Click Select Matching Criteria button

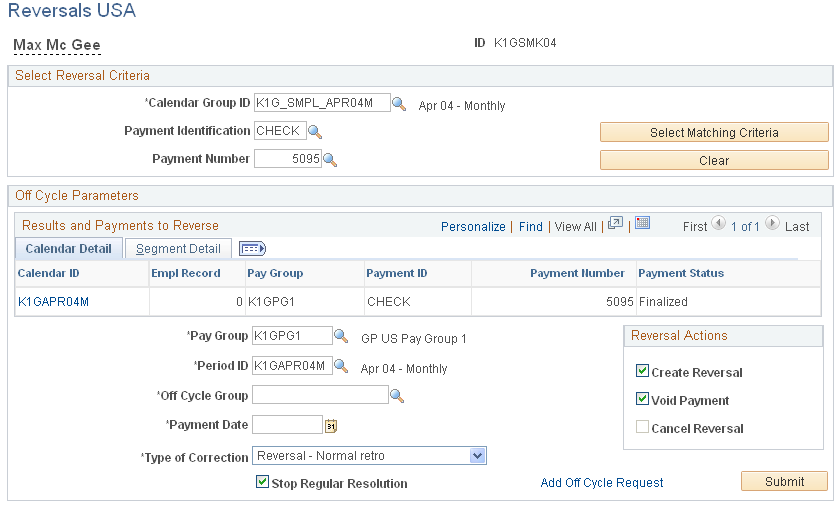(714, 132)
